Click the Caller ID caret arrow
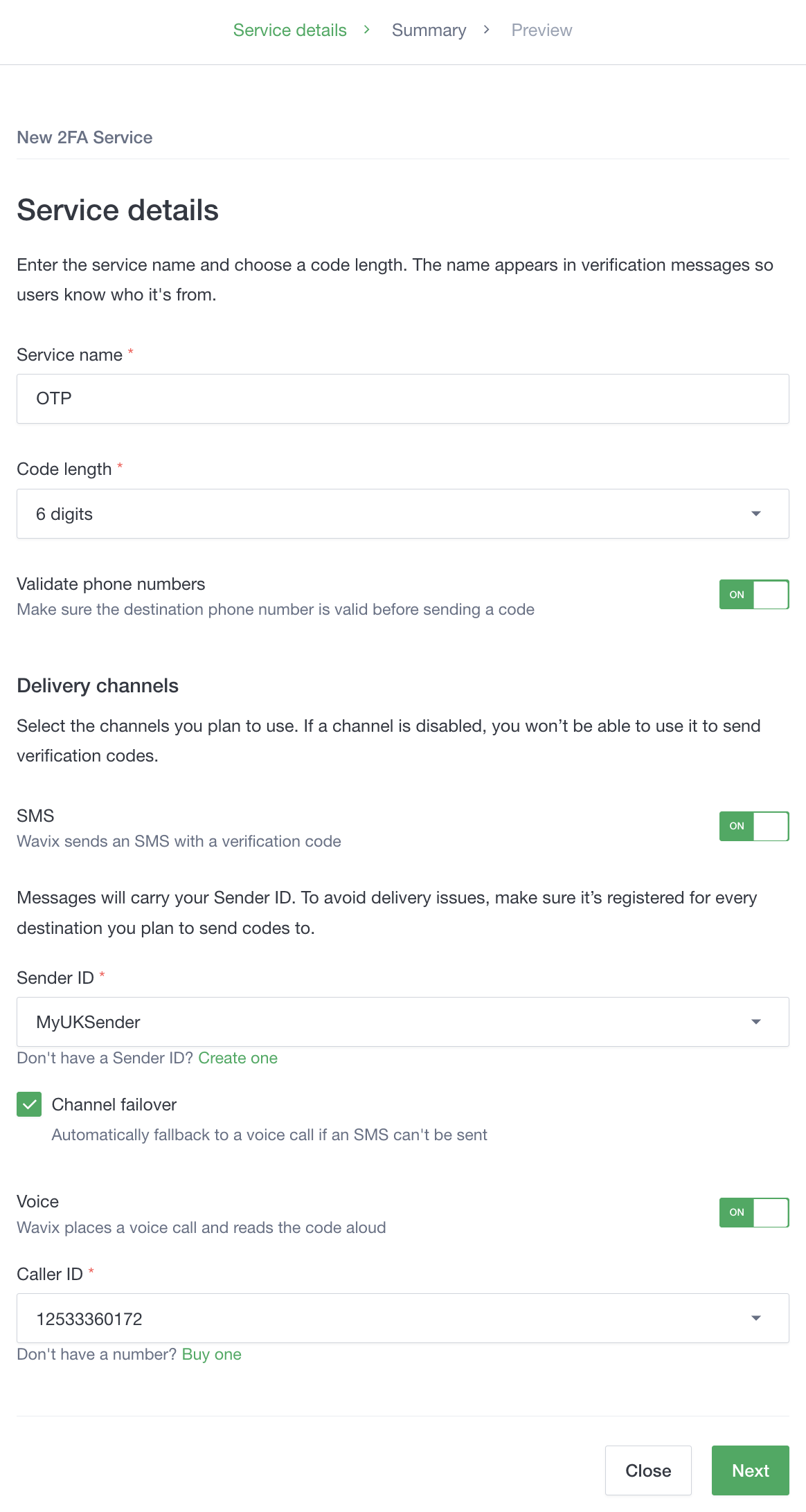 point(756,1318)
